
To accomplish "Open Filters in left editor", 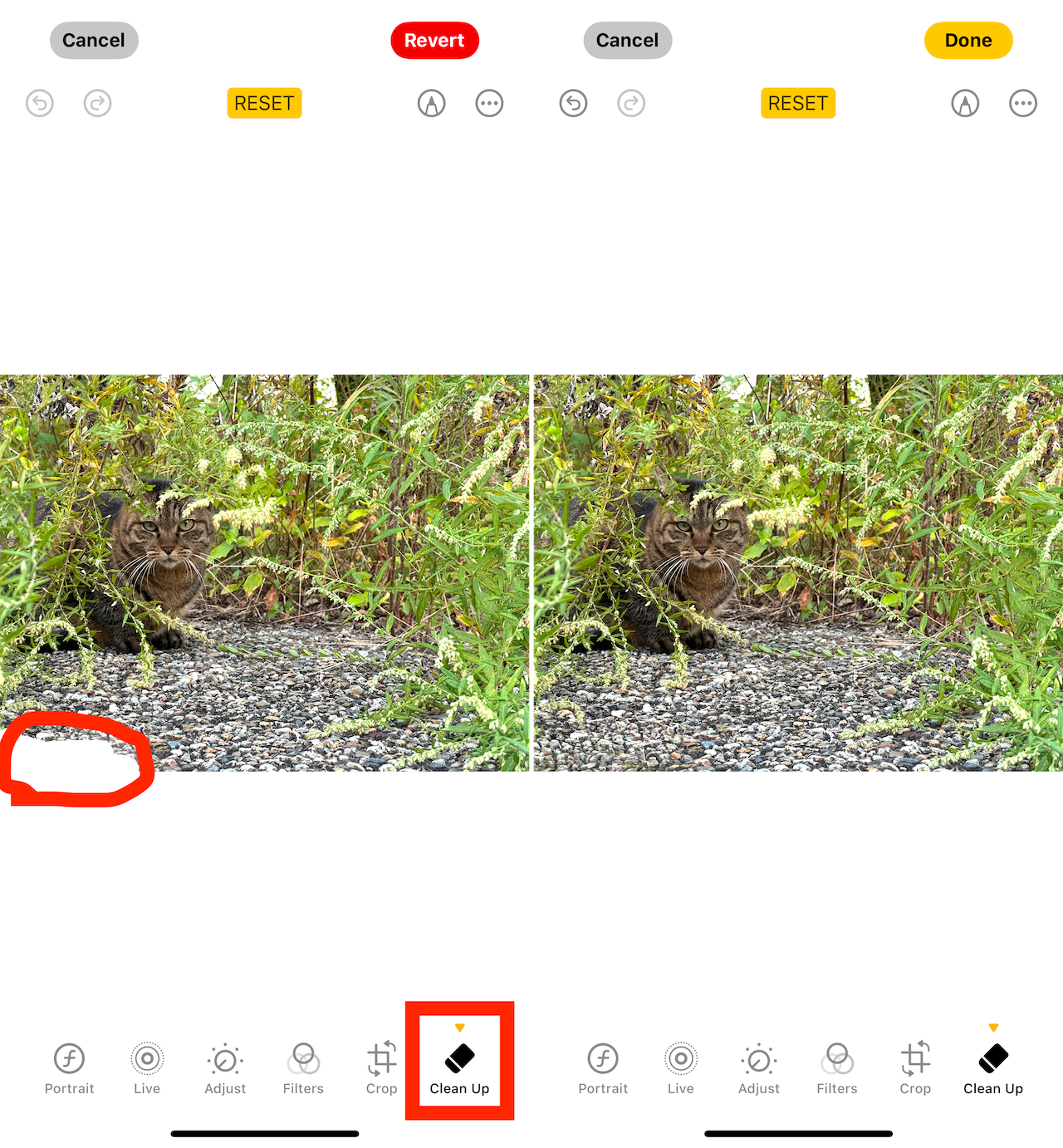I will [303, 1068].
